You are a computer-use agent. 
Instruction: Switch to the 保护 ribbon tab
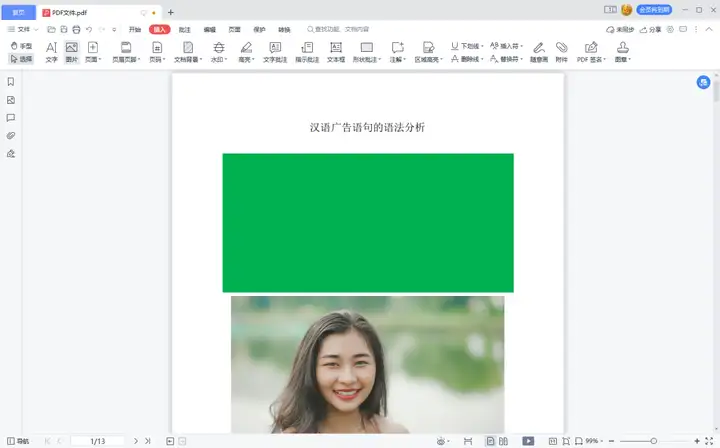pos(259,29)
